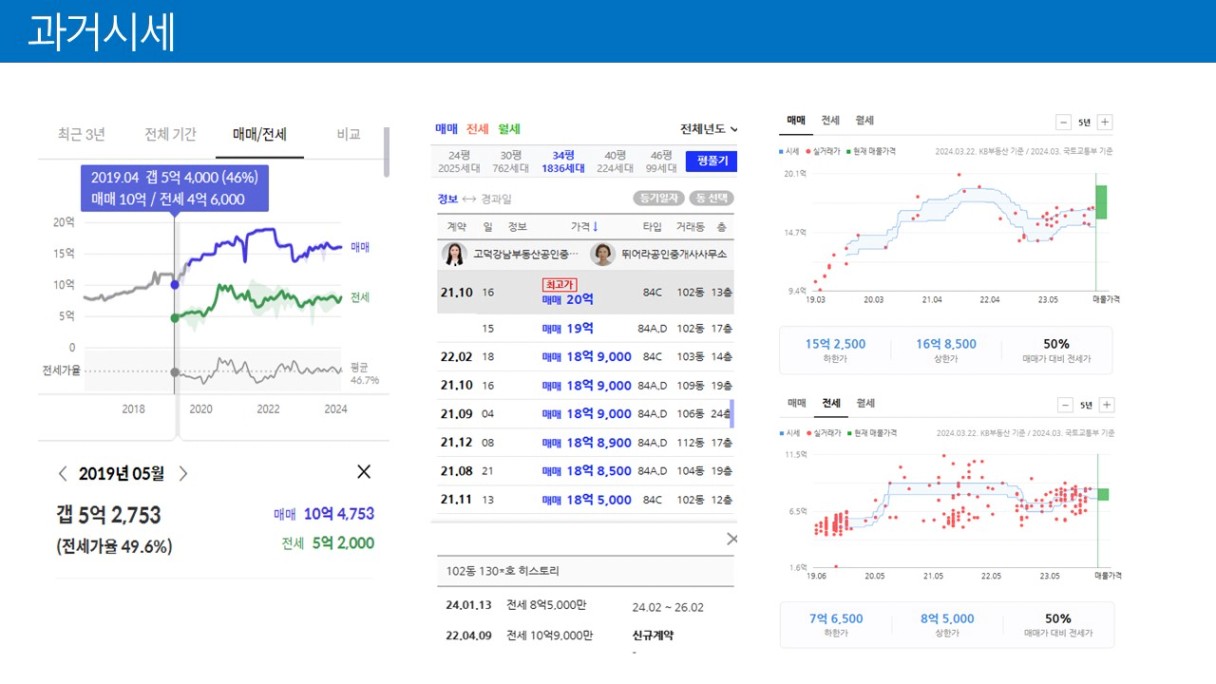The image size is (1216, 684).
Task: Click the green 매물가격 bar in the lower 전세 chart
Action: point(1102,494)
